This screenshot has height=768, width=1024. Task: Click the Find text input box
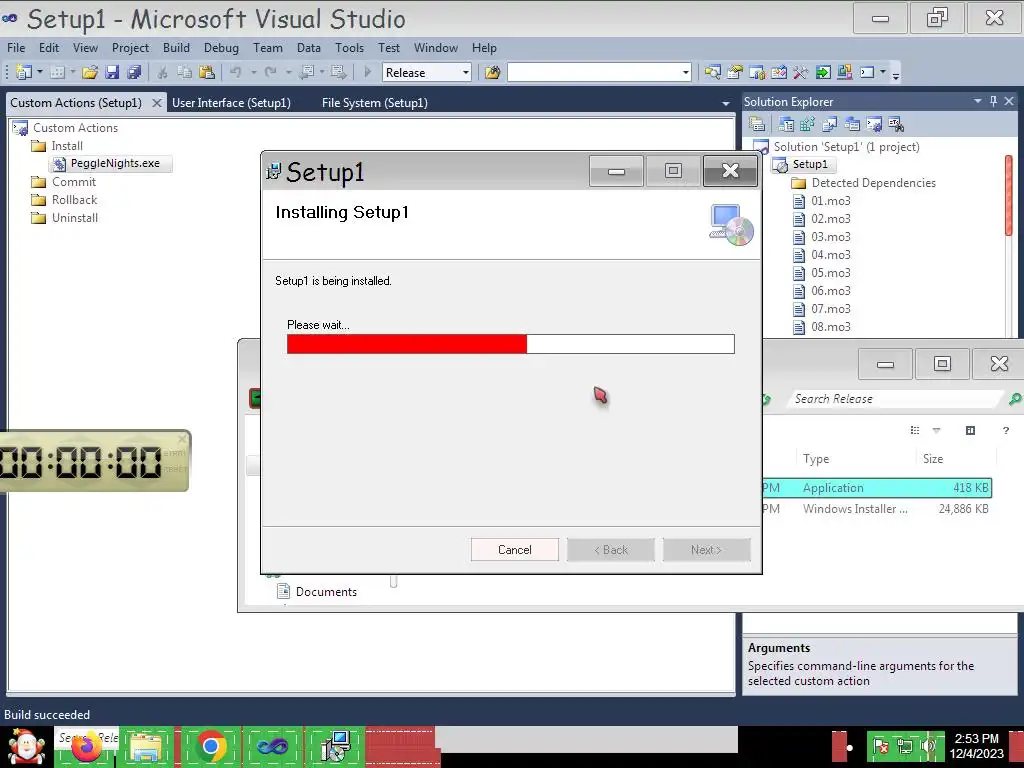click(594, 72)
